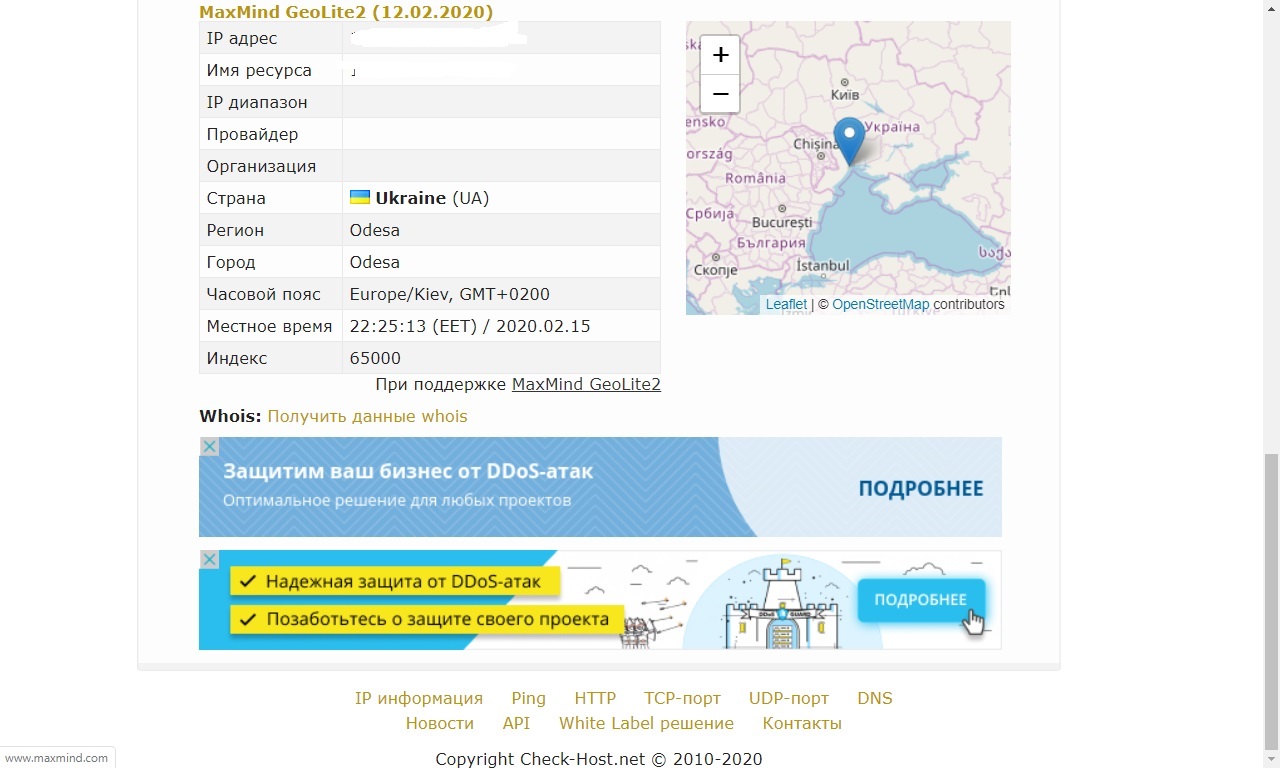Image resolution: width=1280 pixels, height=768 pixels.
Task: Click the vertical scrollbar thumb
Action: [x=1271, y=600]
